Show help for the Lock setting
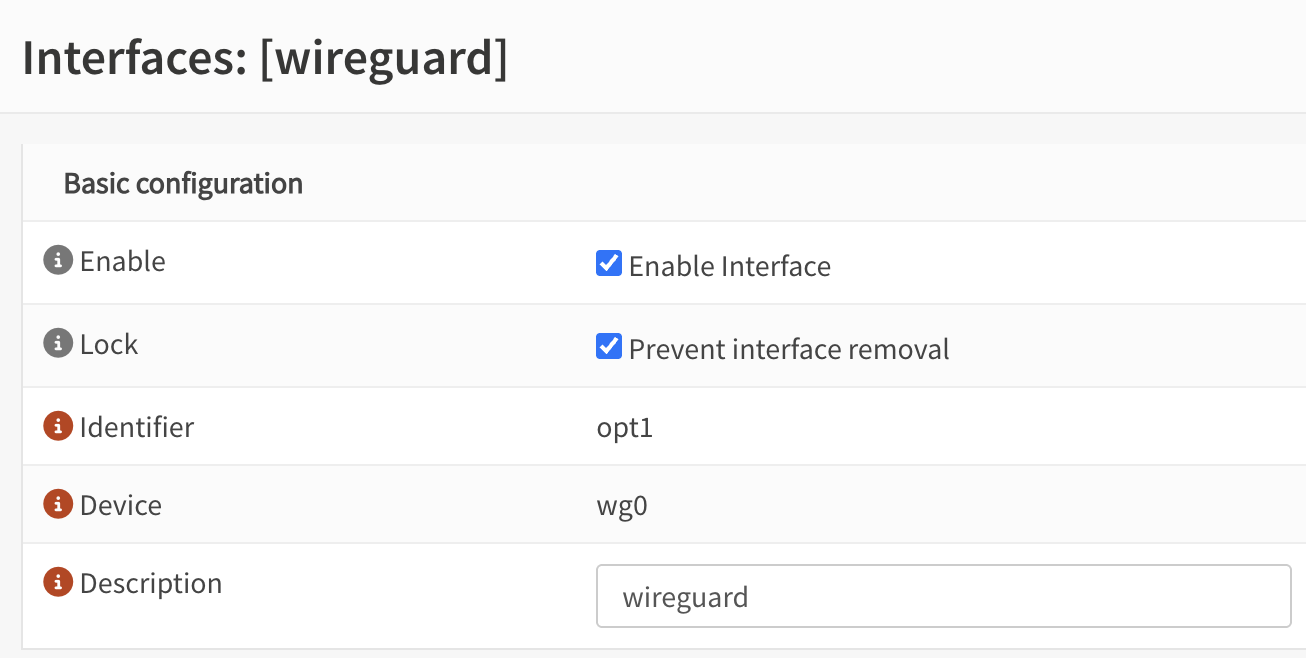 click(58, 344)
